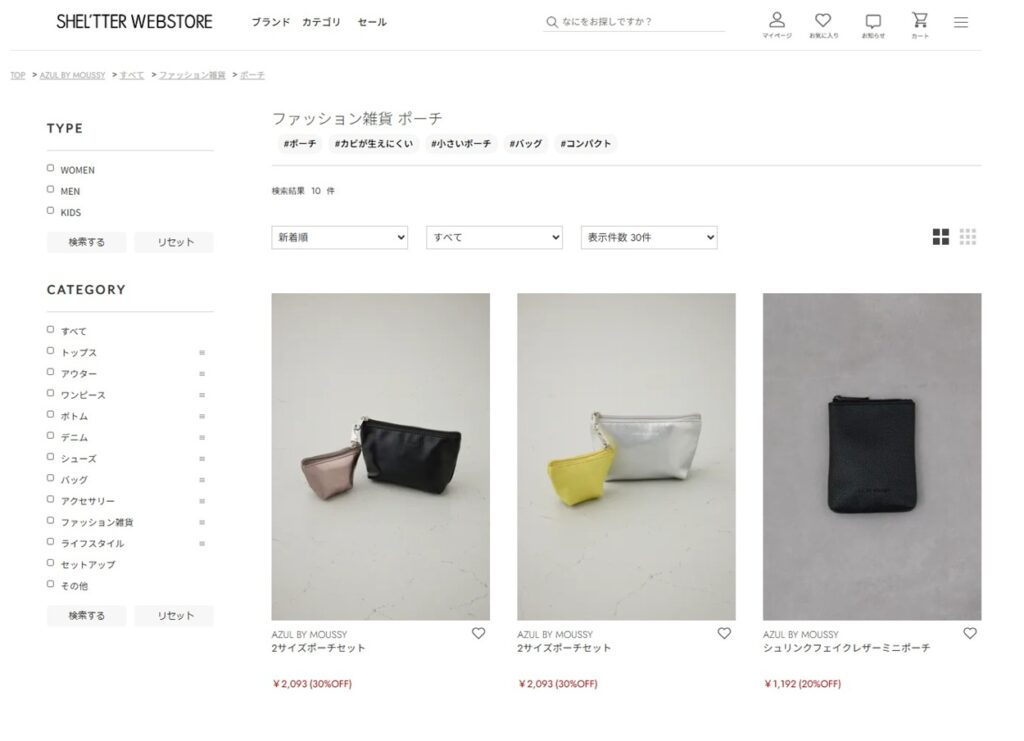Open the 表示件数 30件 dropdown

coord(649,238)
